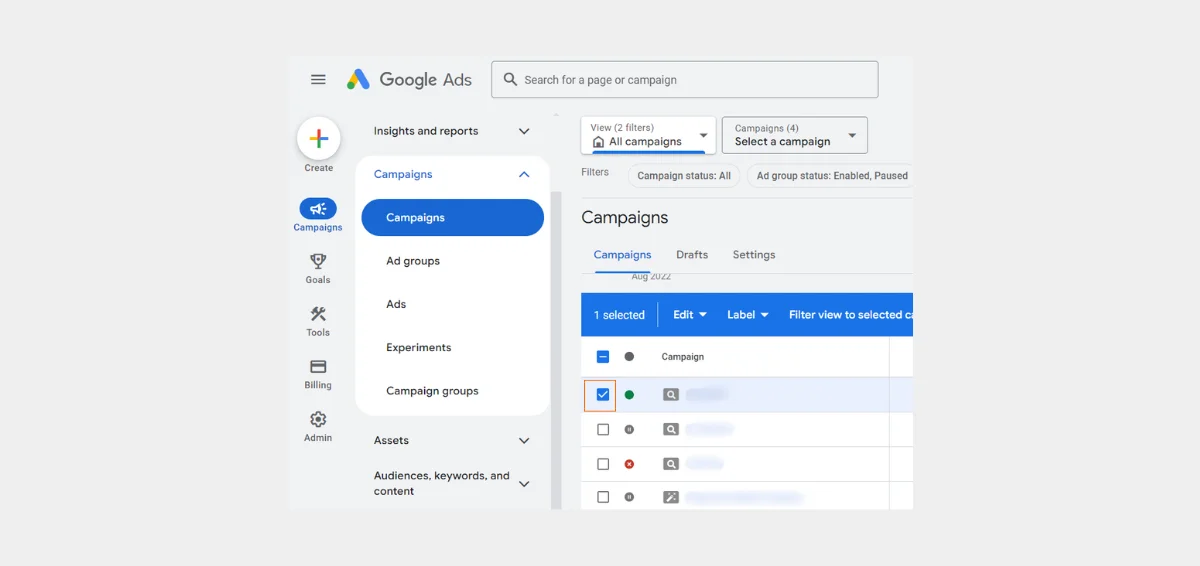The image size is (1200, 566).
Task: Click the sidebar vertical scrollbar
Action: [556, 350]
